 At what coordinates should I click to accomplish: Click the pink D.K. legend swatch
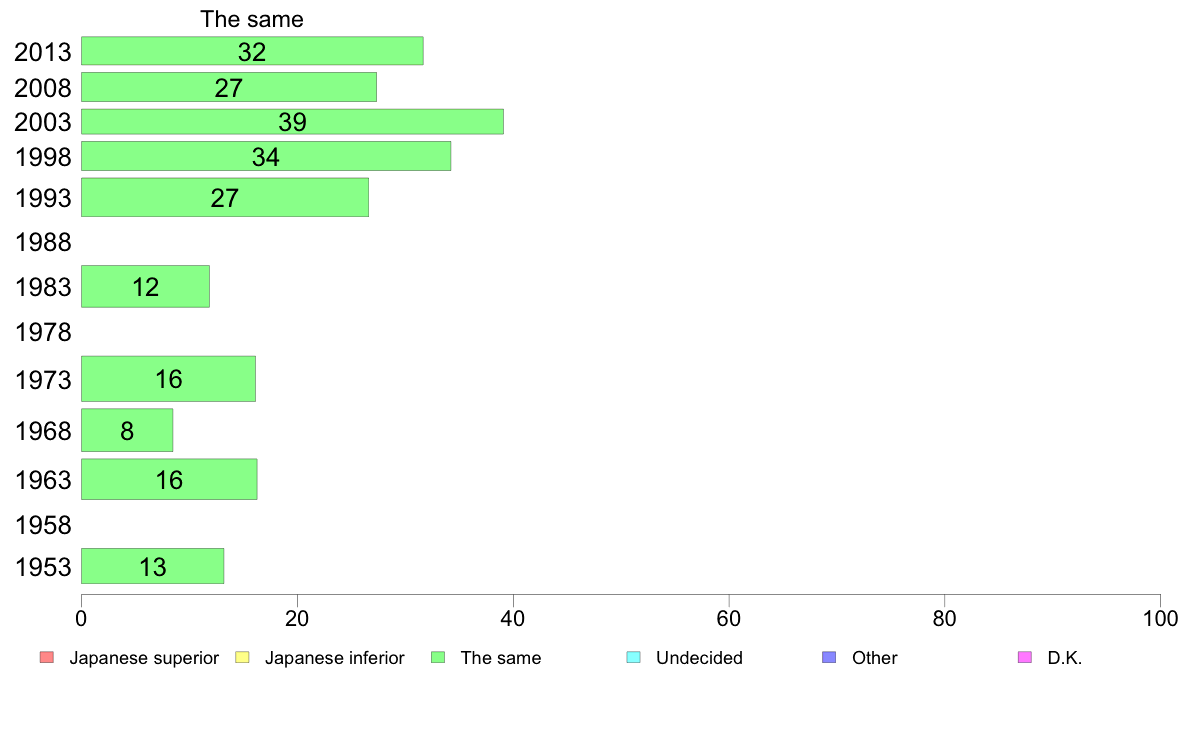(1025, 657)
